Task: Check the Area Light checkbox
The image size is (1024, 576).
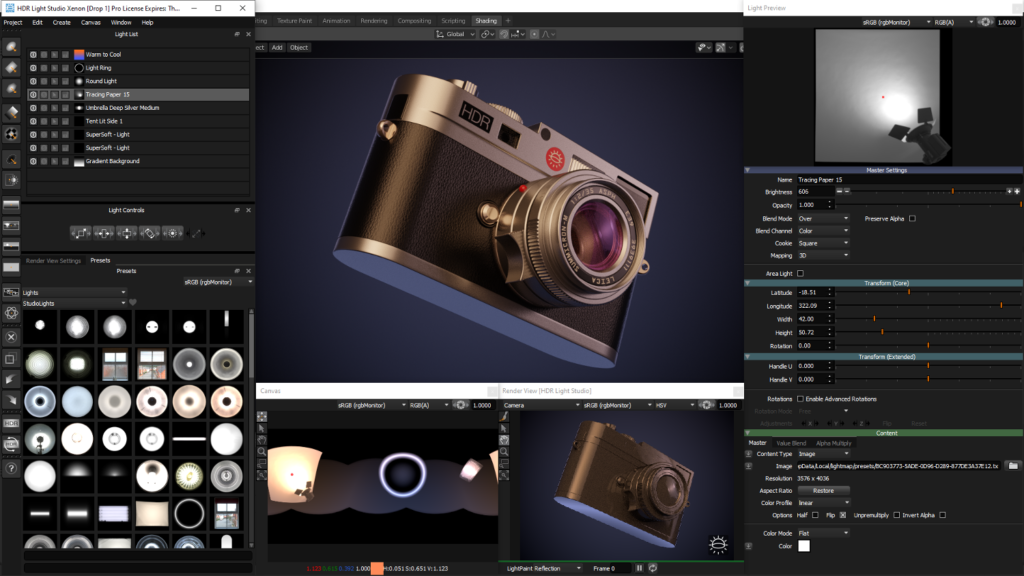Action: (800, 273)
